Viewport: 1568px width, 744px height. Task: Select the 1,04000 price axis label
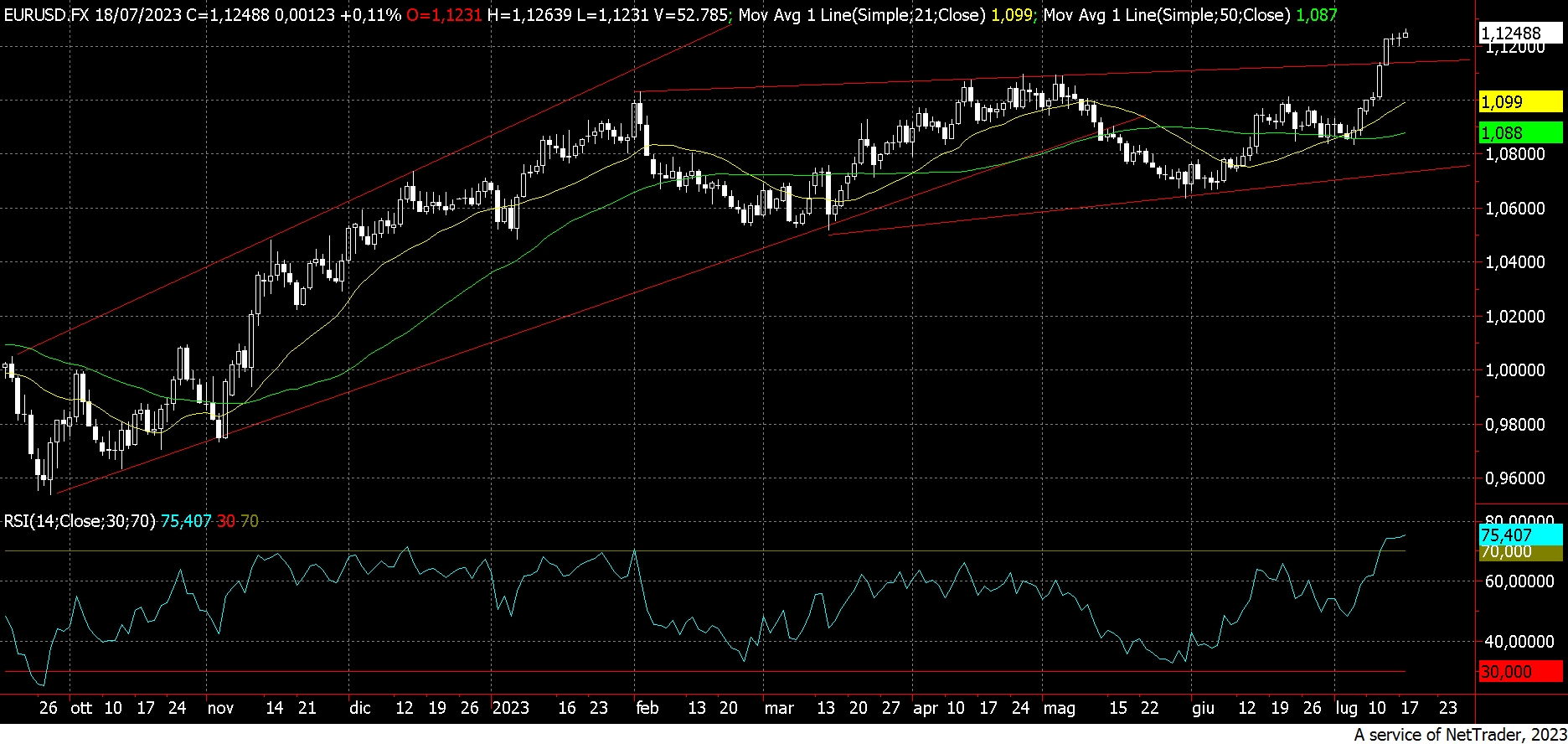coord(1514,262)
